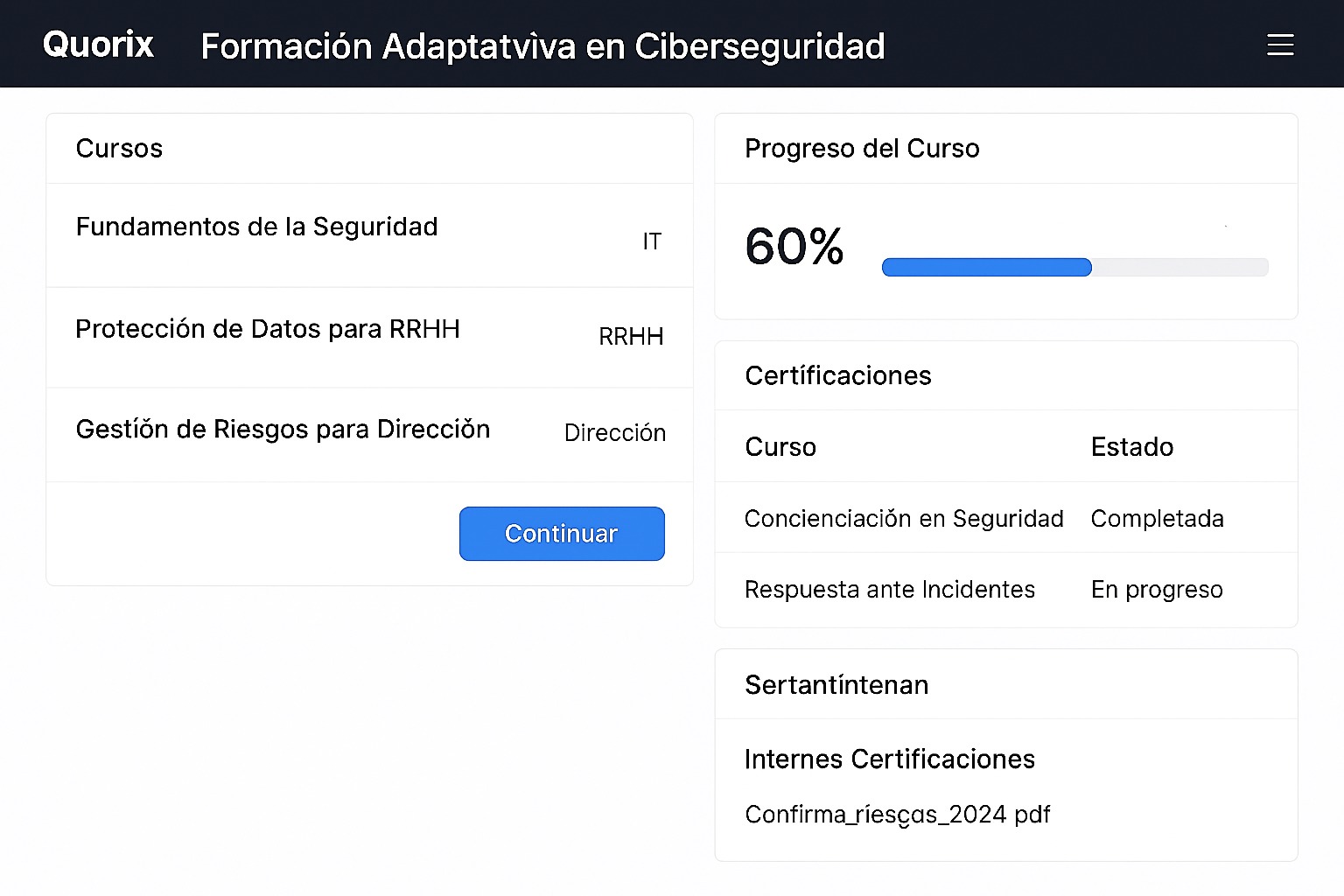Expand the Sertantíntenan section
Screen dimensions: 1344x896
tap(836, 685)
